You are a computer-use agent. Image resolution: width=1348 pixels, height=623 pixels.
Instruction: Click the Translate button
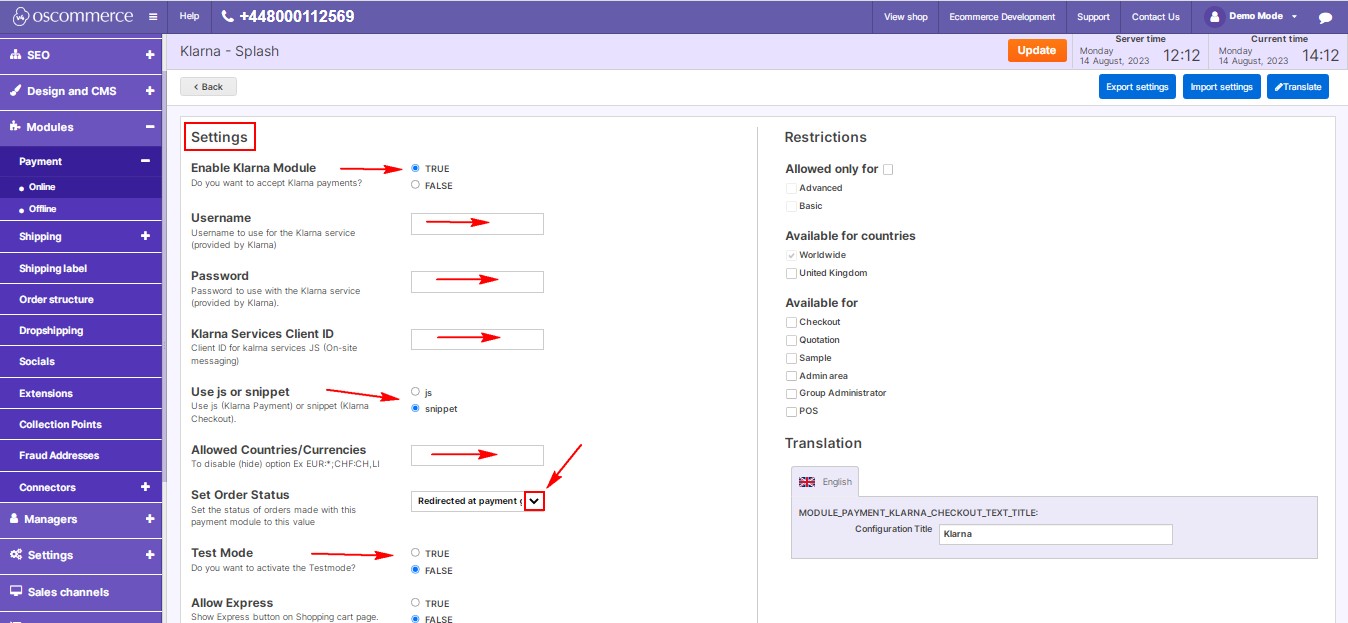tap(1298, 87)
